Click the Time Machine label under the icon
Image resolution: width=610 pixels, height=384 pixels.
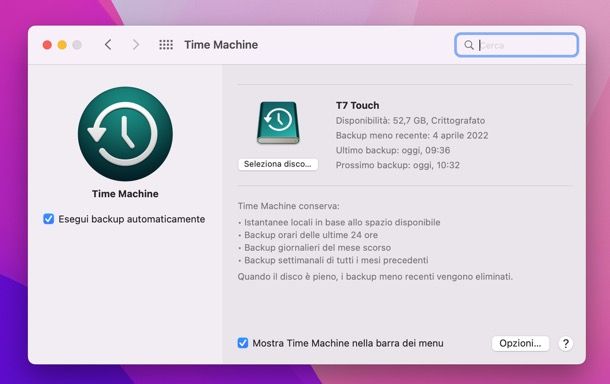125,194
